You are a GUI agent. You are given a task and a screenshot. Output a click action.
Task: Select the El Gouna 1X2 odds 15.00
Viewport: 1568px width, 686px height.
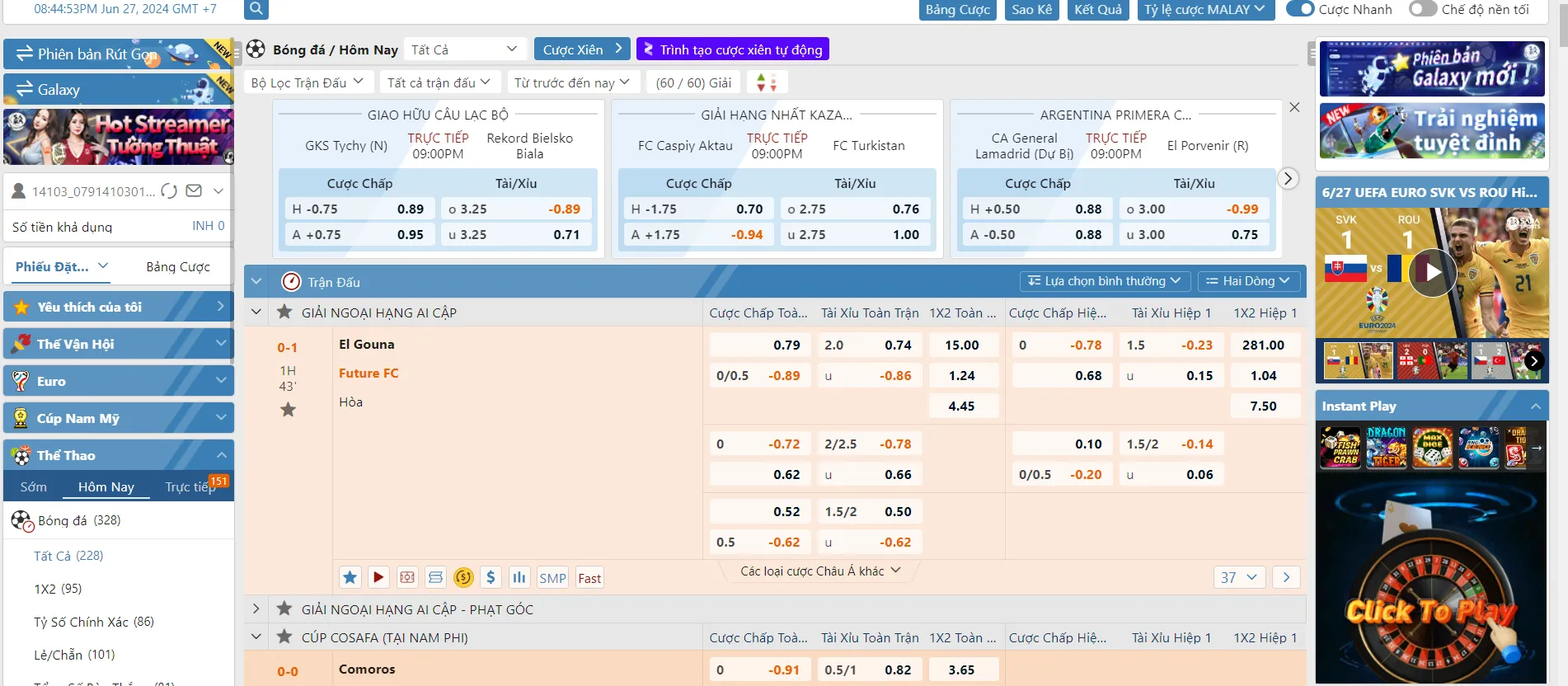coord(962,345)
